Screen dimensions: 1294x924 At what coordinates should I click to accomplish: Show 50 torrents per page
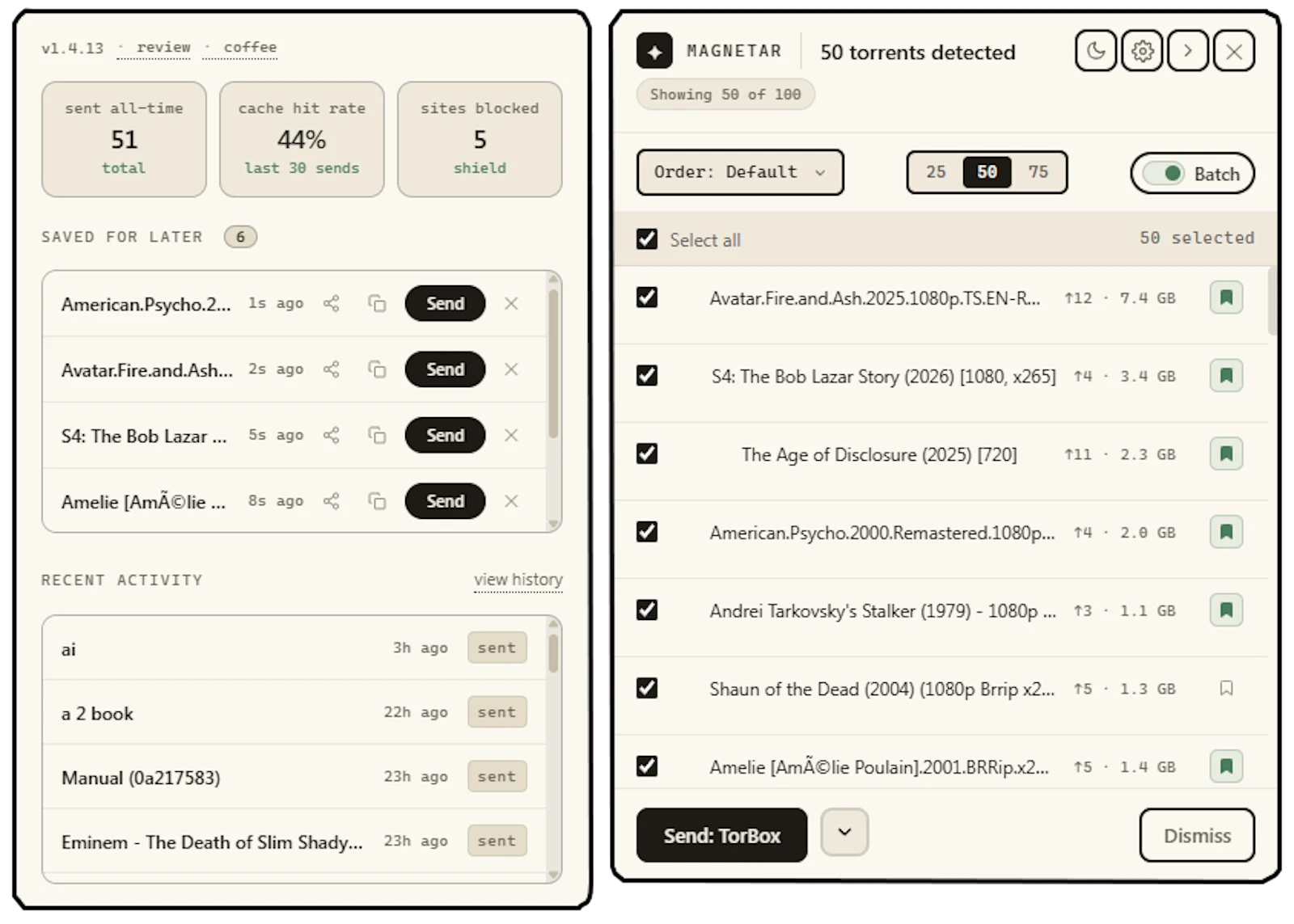(x=987, y=172)
